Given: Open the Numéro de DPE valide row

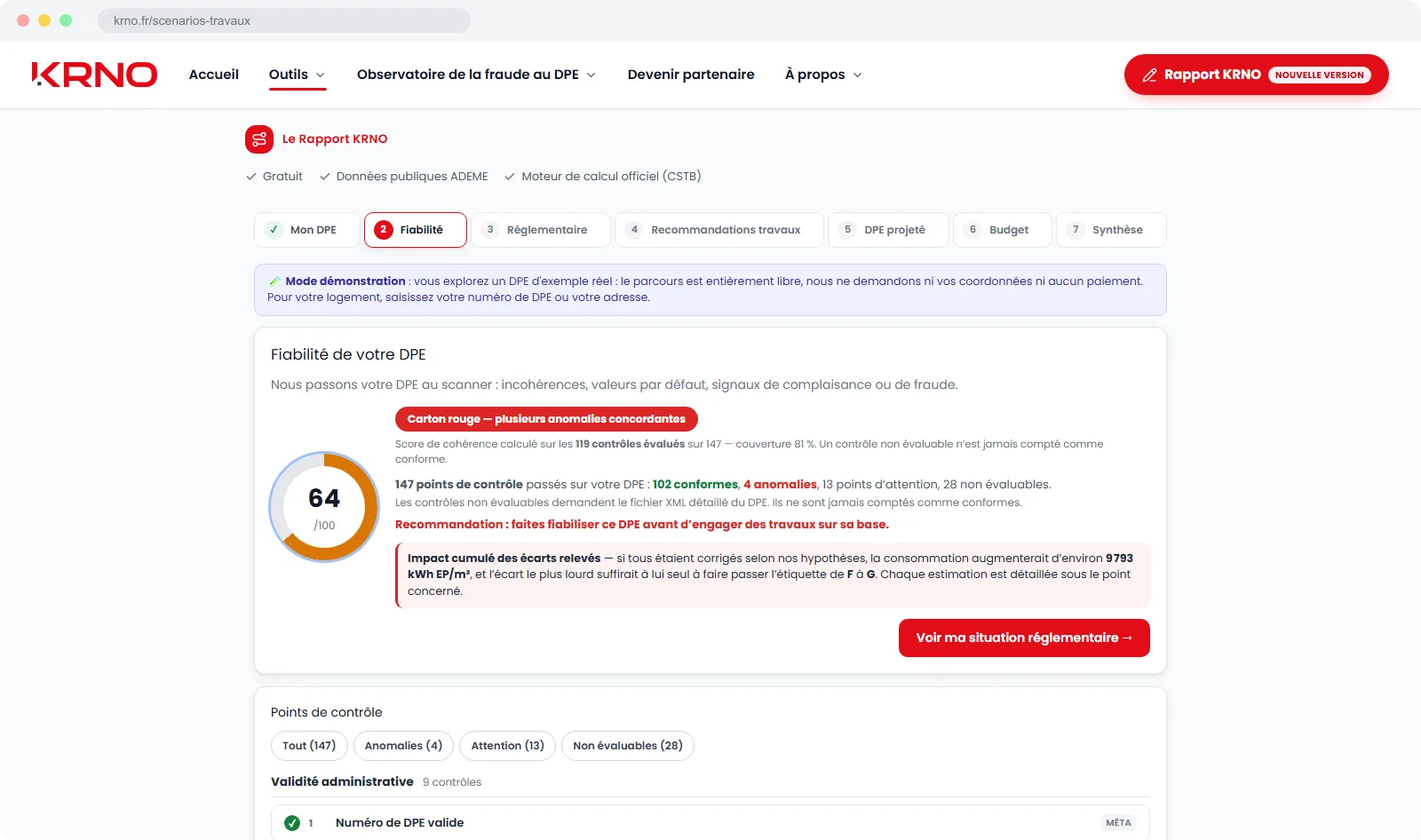Looking at the screenshot, I should point(710,823).
